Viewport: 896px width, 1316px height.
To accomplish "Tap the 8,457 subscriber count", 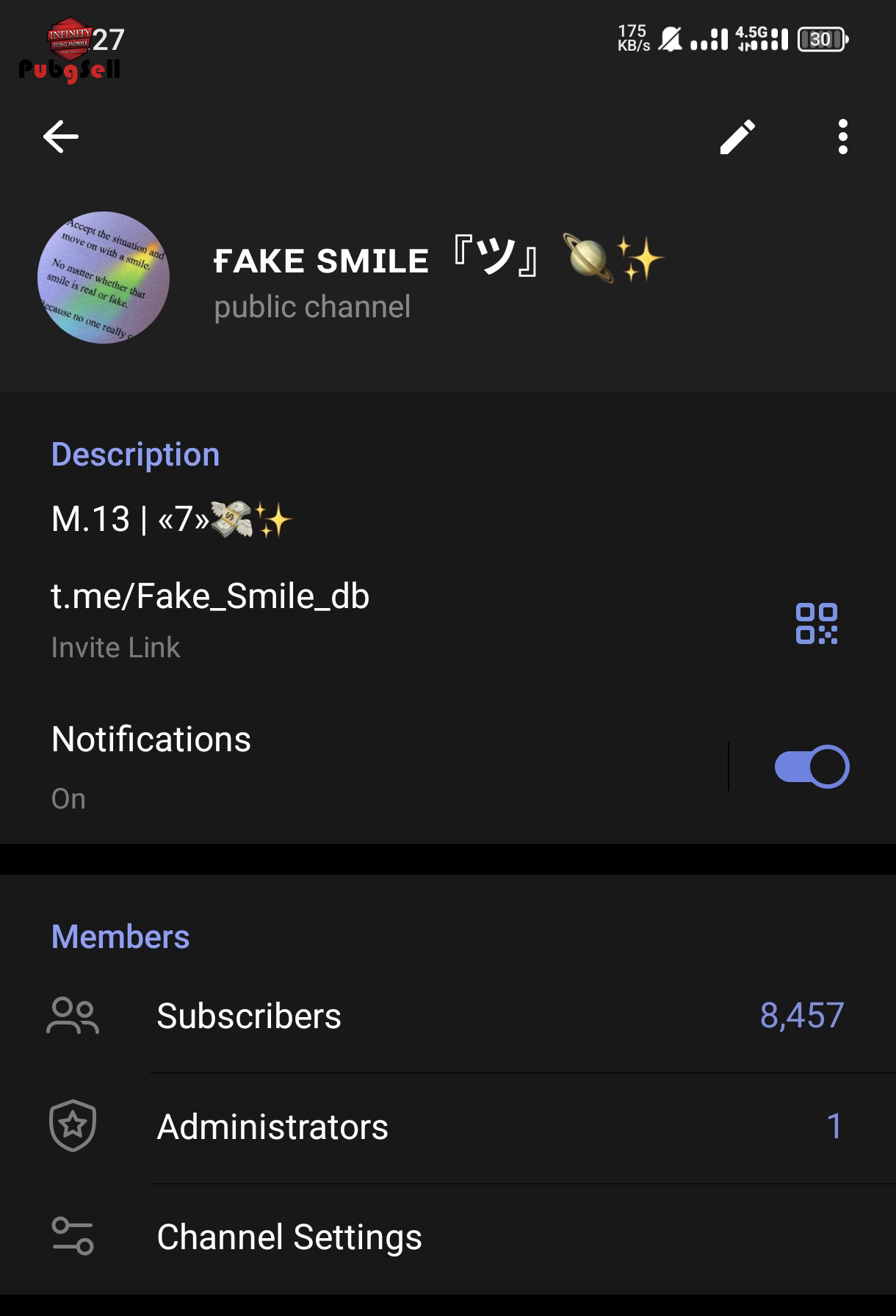I will [x=801, y=1016].
